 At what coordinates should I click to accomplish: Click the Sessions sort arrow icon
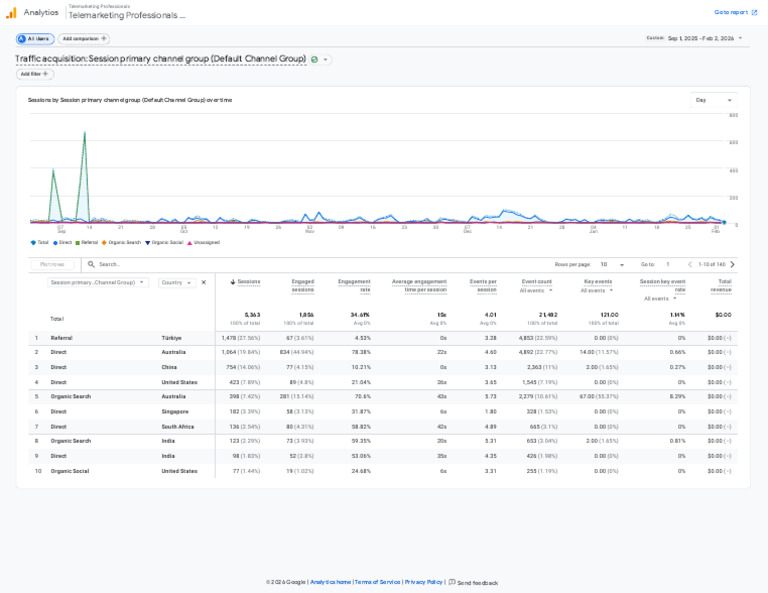[x=233, y=282]
